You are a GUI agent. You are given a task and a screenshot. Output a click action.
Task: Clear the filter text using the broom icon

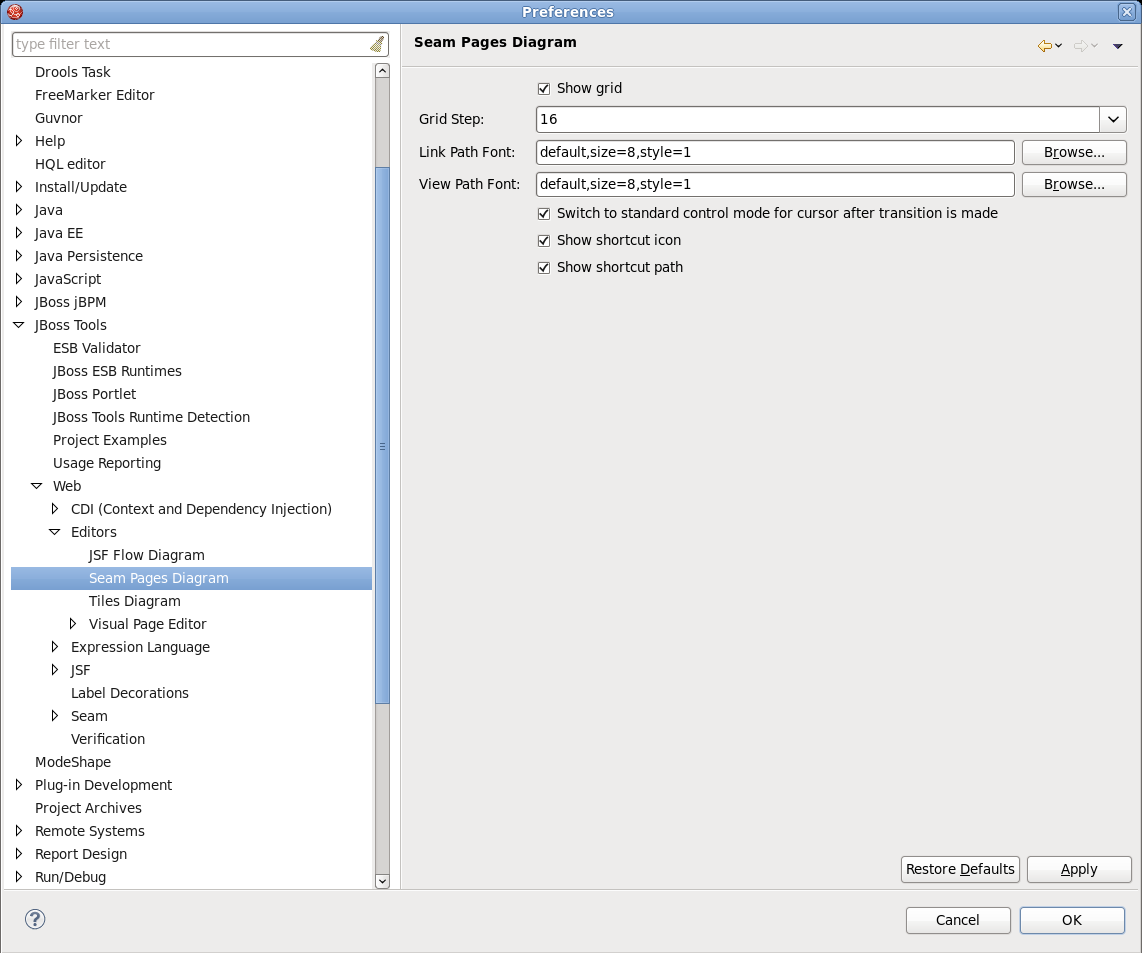click(x=377, y=43)
